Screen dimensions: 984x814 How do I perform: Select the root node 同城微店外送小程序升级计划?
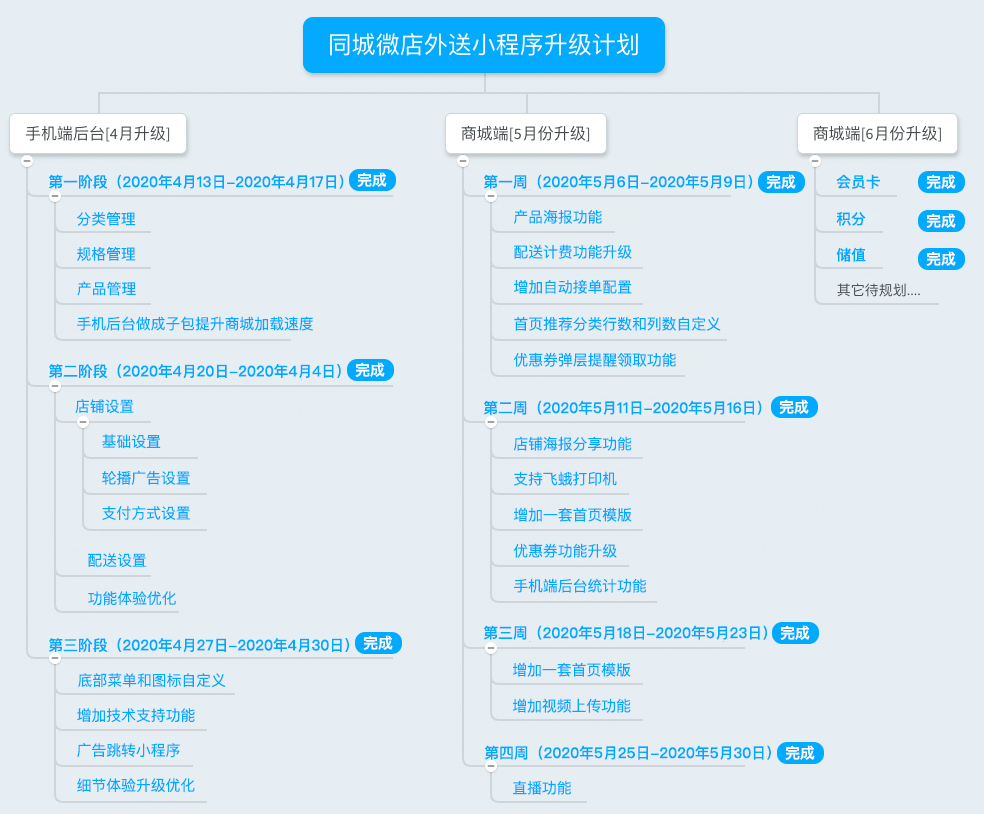tap(484, 45)
